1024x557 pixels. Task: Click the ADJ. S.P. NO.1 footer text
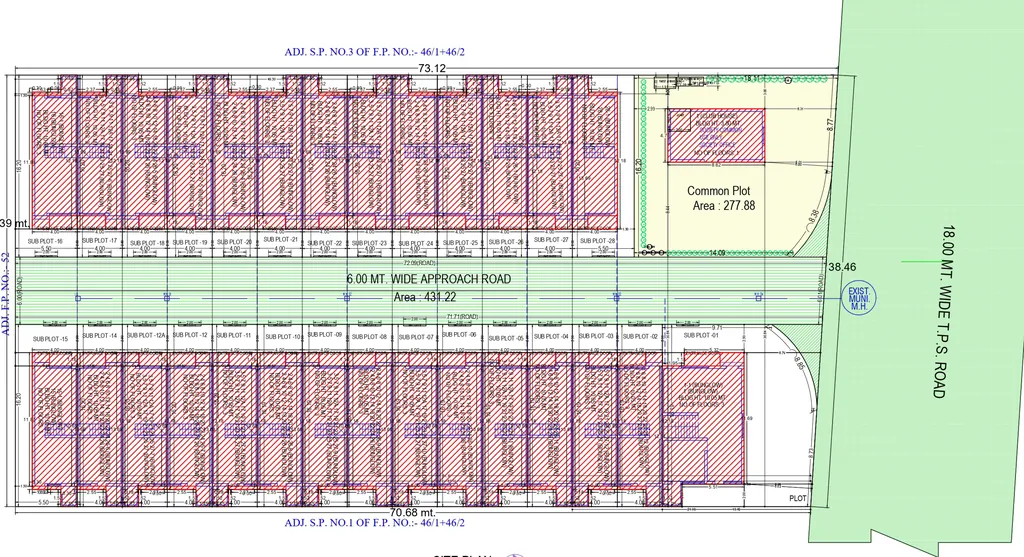point(374,522)
